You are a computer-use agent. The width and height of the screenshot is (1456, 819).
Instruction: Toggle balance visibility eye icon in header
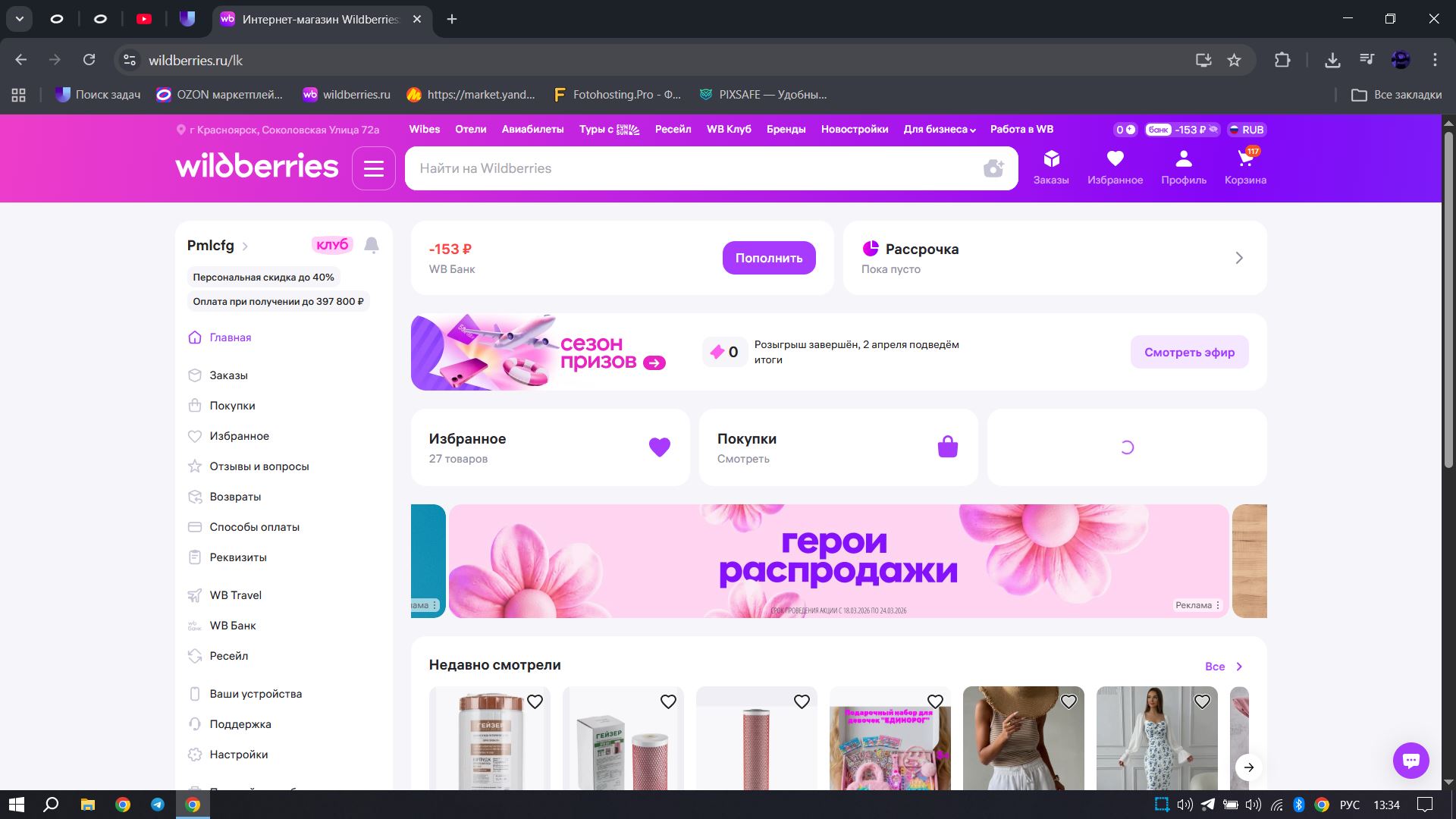click(x=1213, y=130)
